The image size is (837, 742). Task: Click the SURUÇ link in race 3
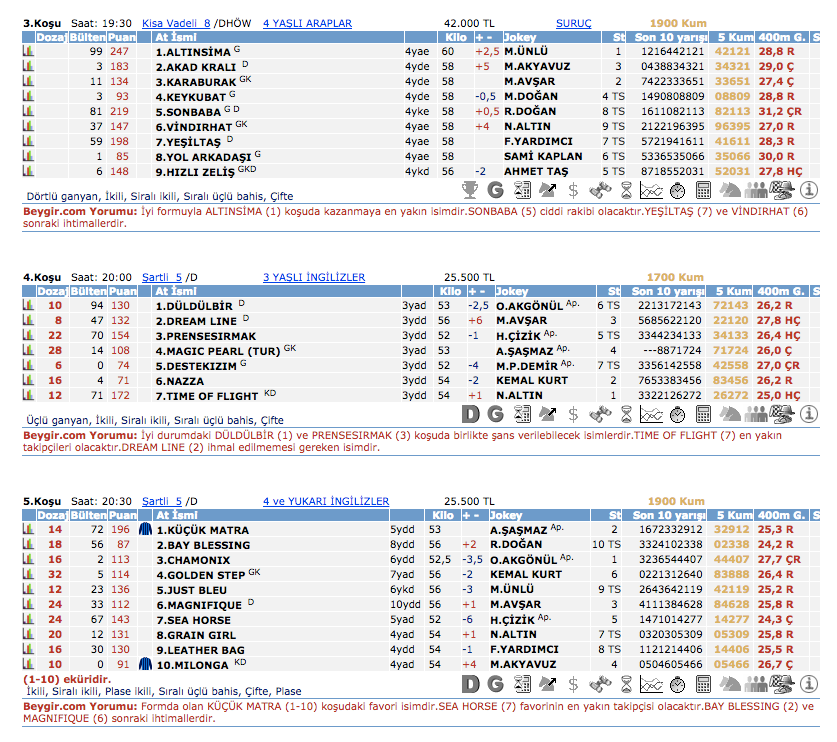pyautogui.click(x=573, y=23)
